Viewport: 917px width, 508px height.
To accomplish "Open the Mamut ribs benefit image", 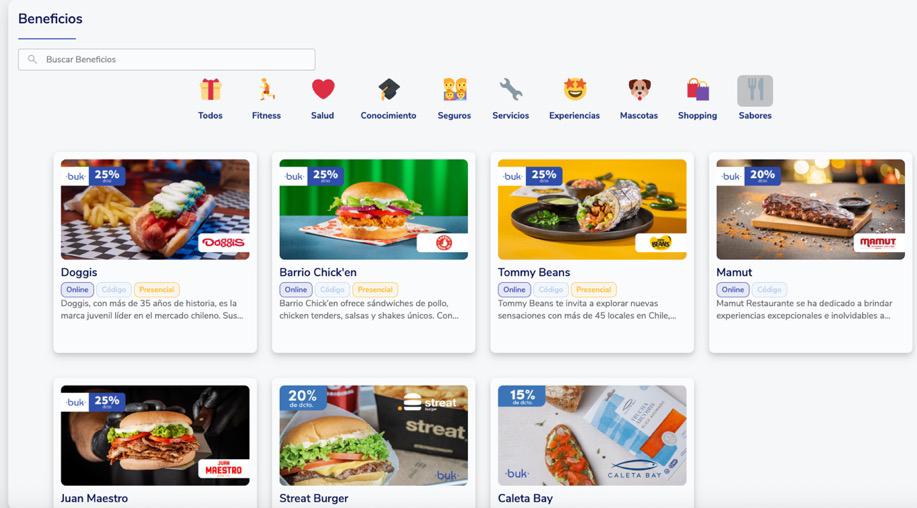I will pyautogui.click(x=811, y=209).
